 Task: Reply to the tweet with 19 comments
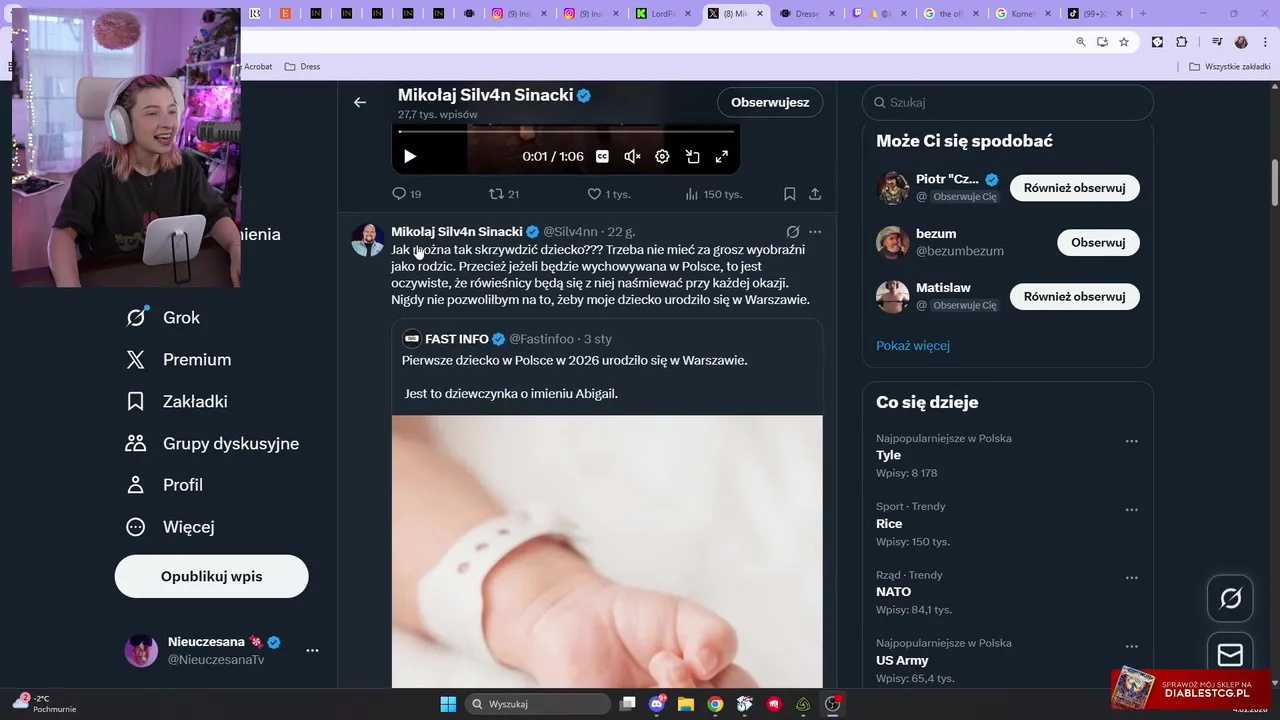[x=406, y=194]
